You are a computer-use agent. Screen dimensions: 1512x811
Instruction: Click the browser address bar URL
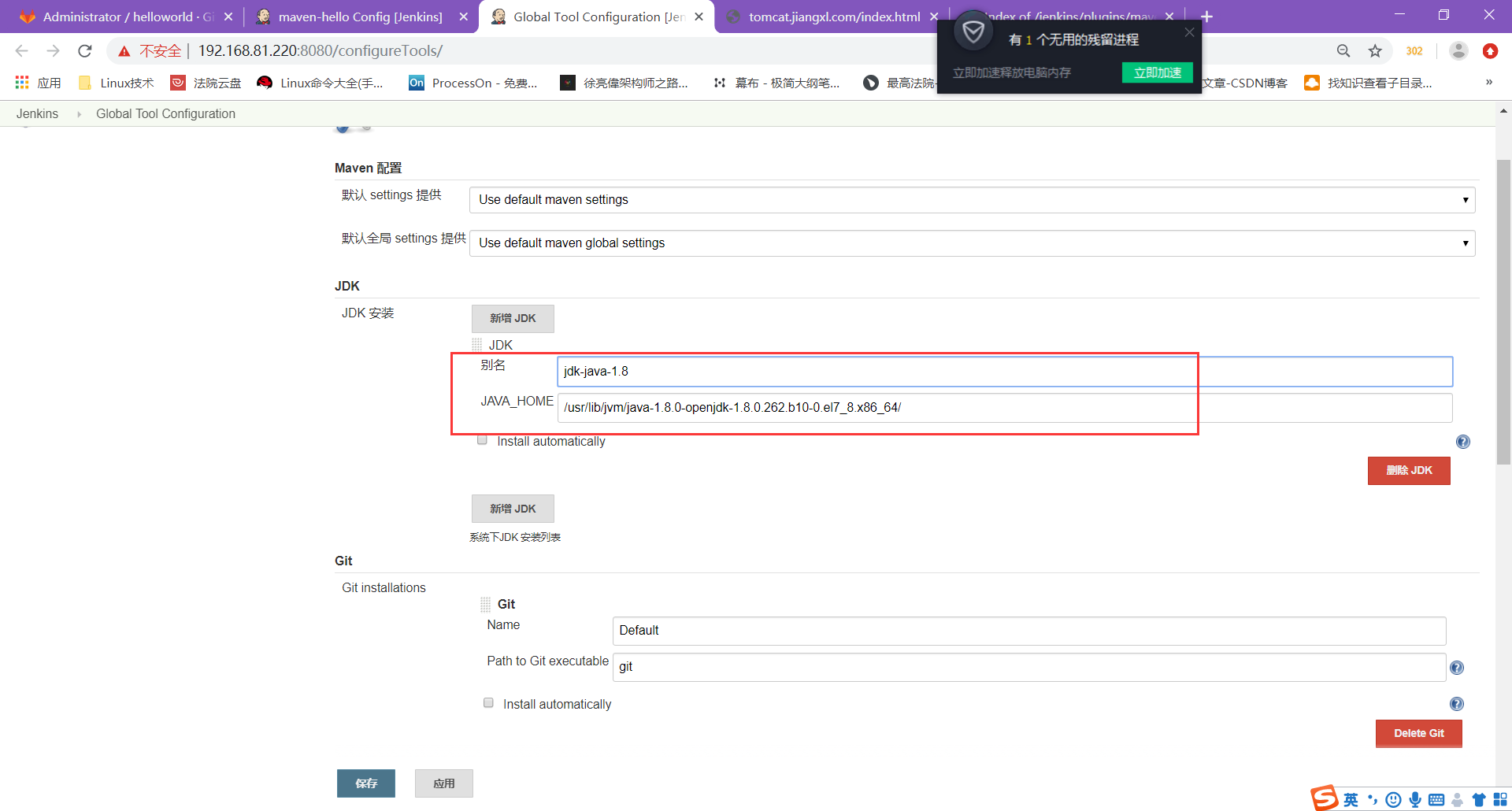coord(320,51)
